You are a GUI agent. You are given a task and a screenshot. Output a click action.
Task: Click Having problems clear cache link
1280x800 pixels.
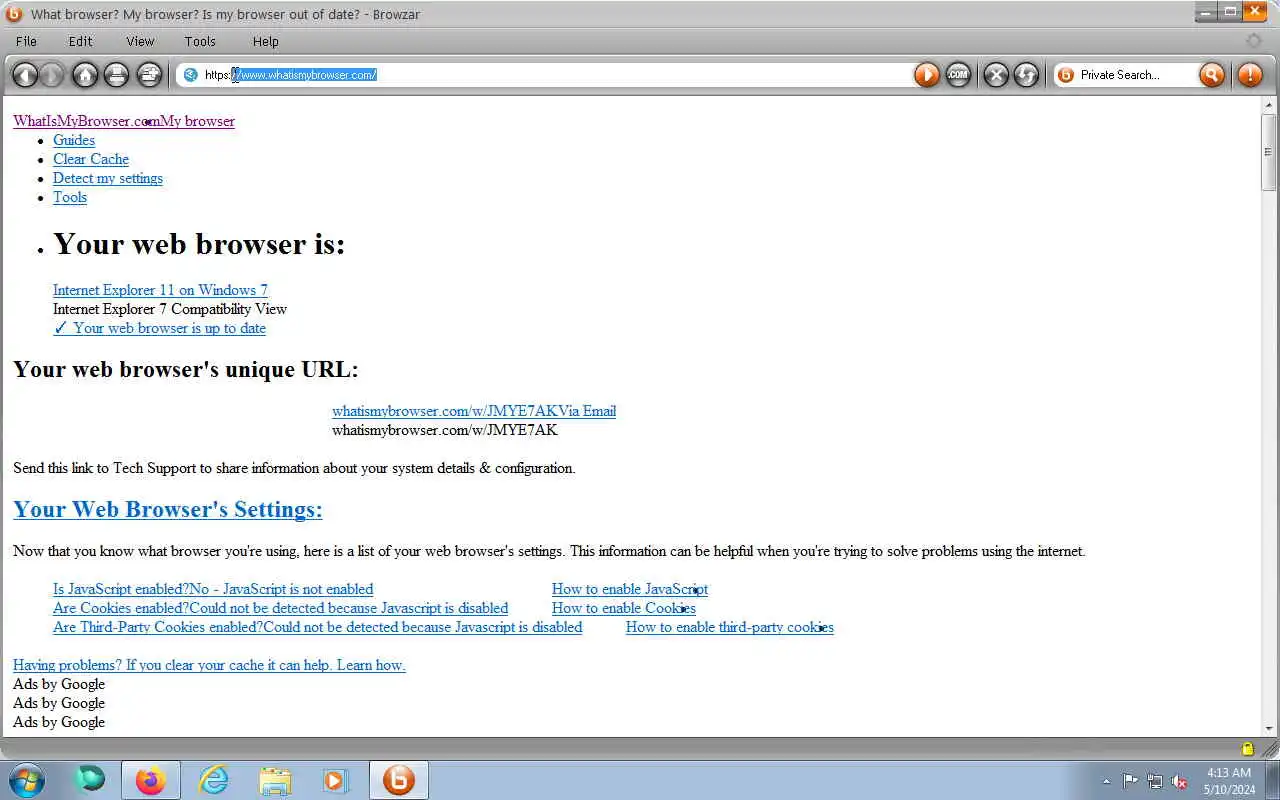[209, 665]
